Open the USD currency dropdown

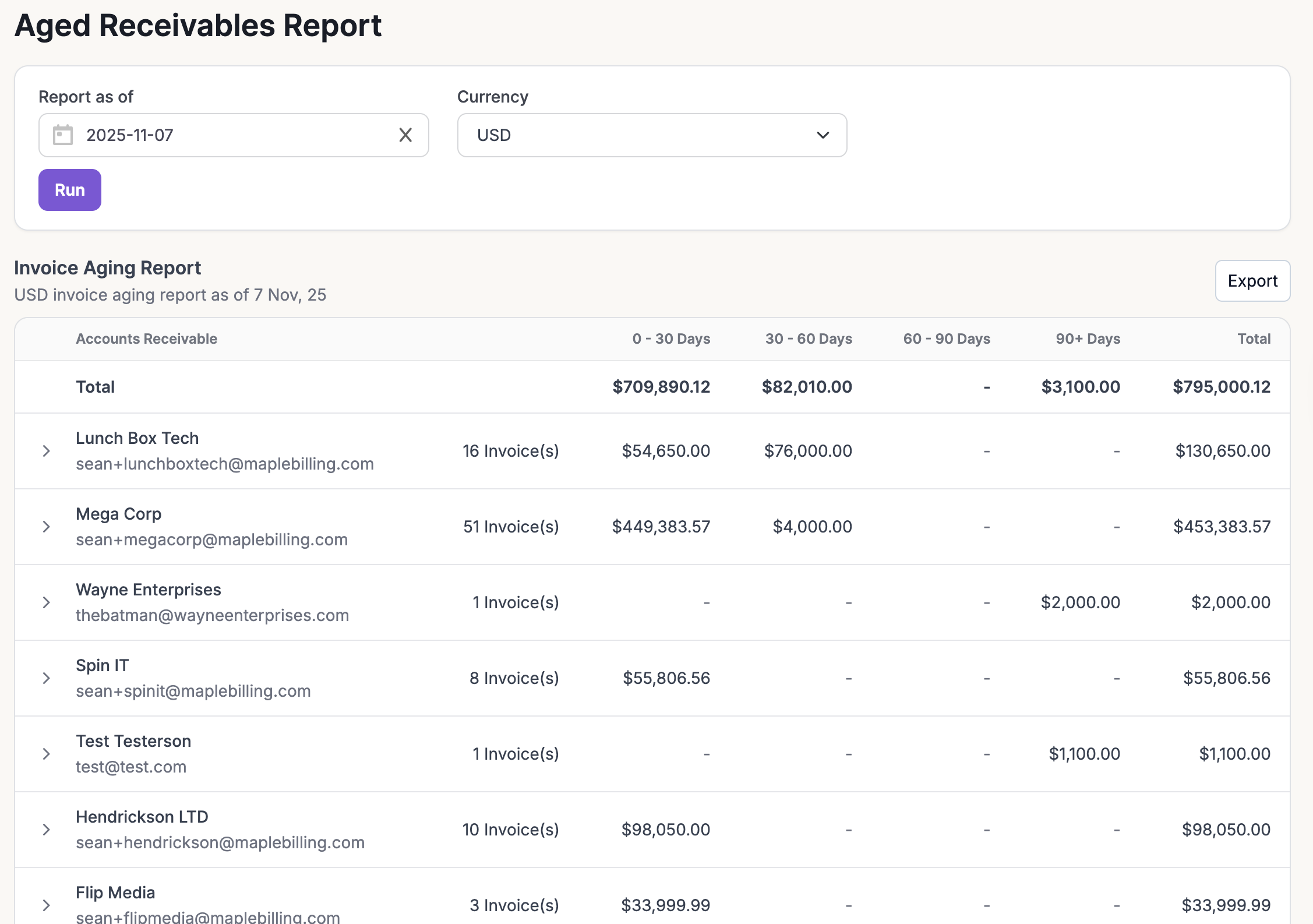[x=652, y=135]
